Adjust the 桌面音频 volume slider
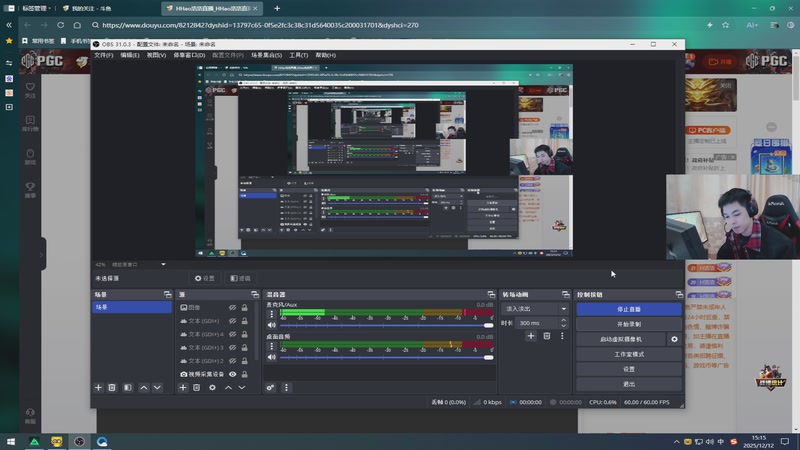 pyautogui.click(x=386, y=358)
